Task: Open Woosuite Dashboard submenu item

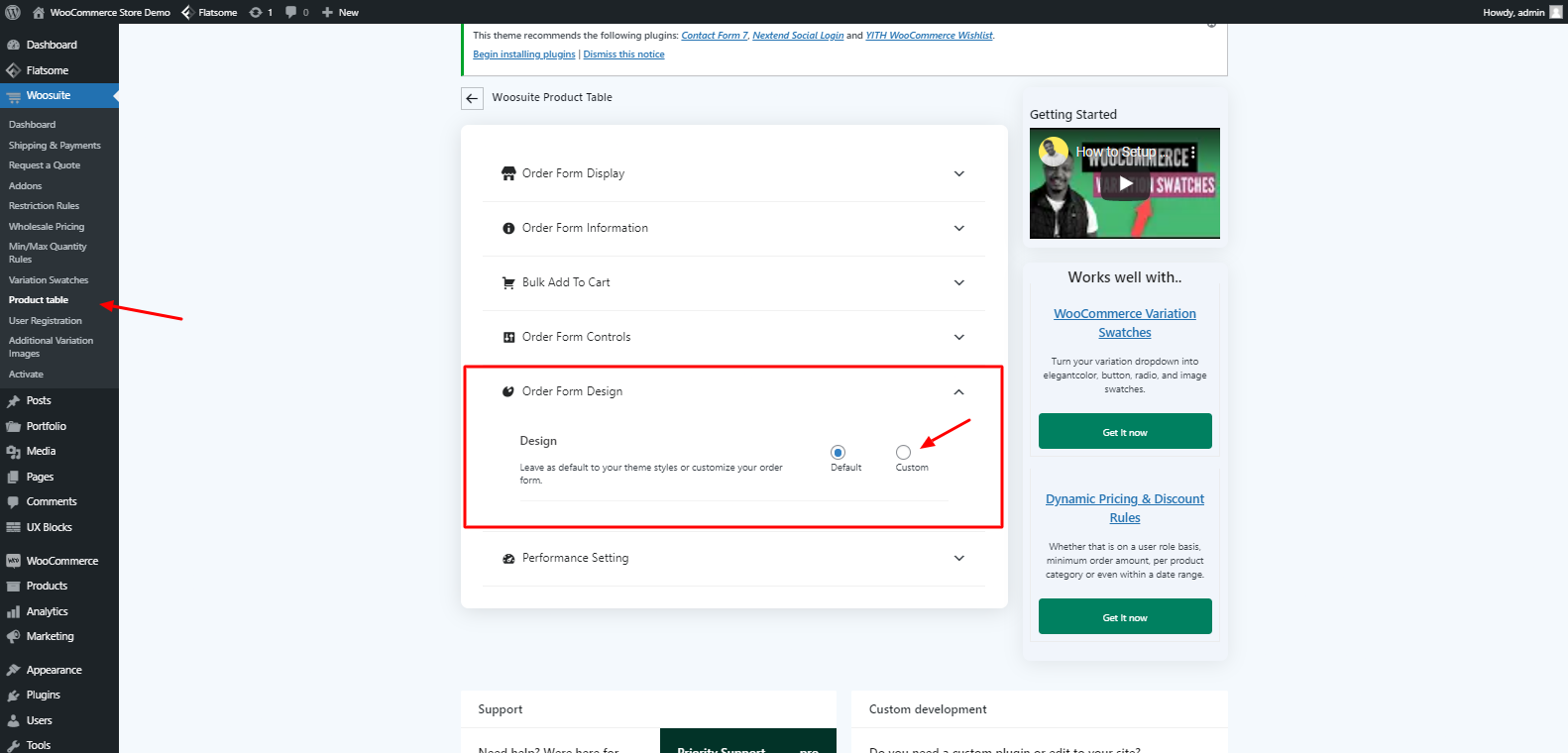Action: [x=32, y=125]
